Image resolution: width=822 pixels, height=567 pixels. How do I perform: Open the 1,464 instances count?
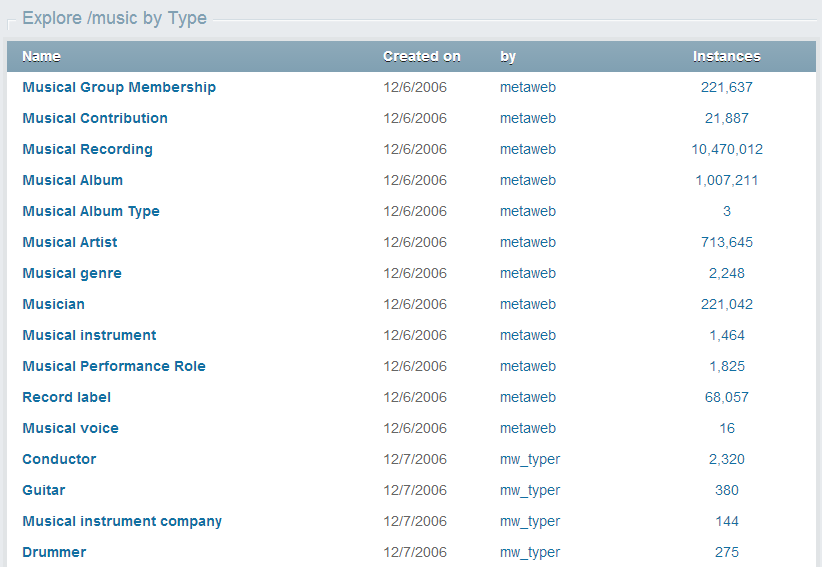click(x=727, y=335)
